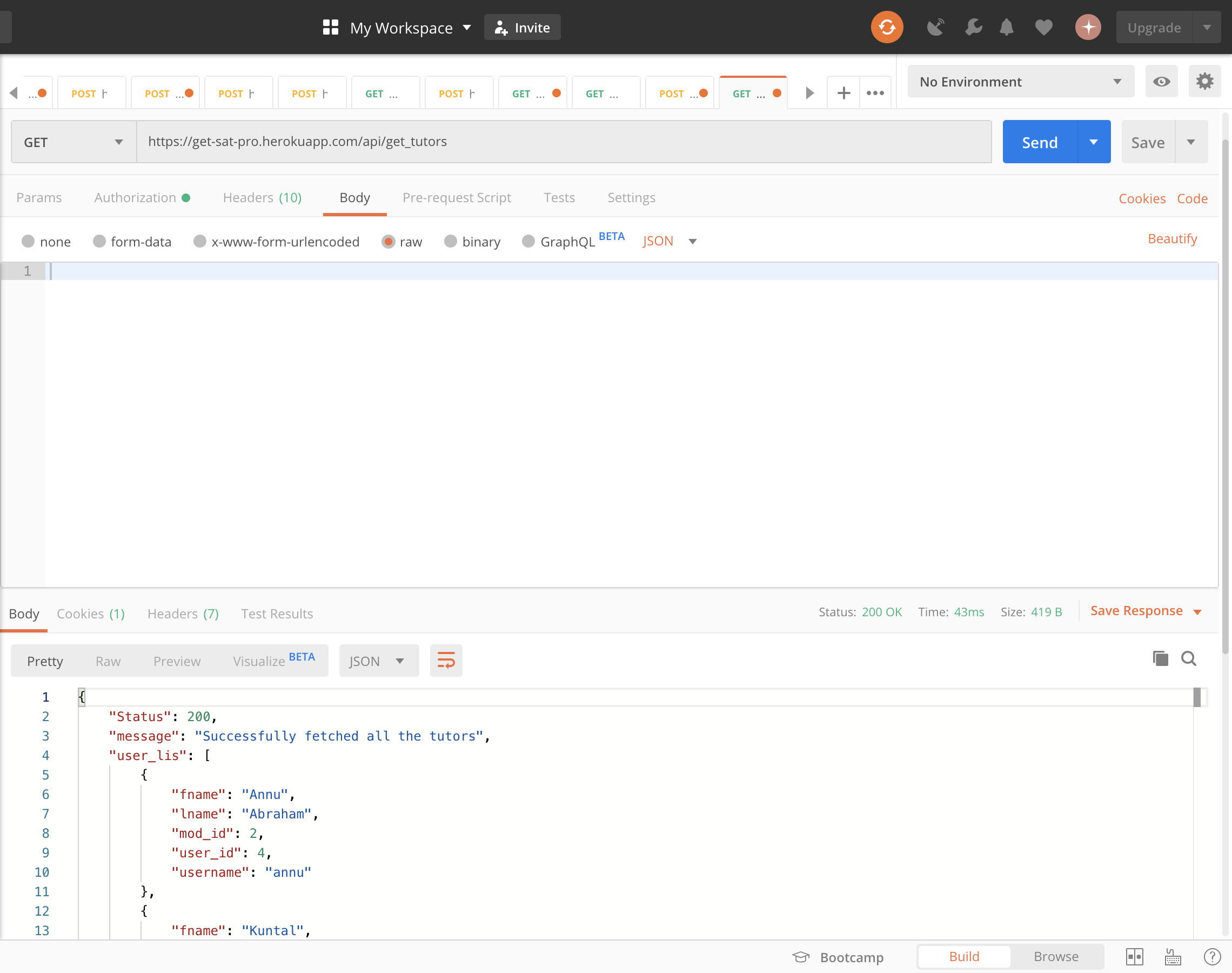Open the Authorization request tab
1232x973 pixels.
tap(142, 197)
